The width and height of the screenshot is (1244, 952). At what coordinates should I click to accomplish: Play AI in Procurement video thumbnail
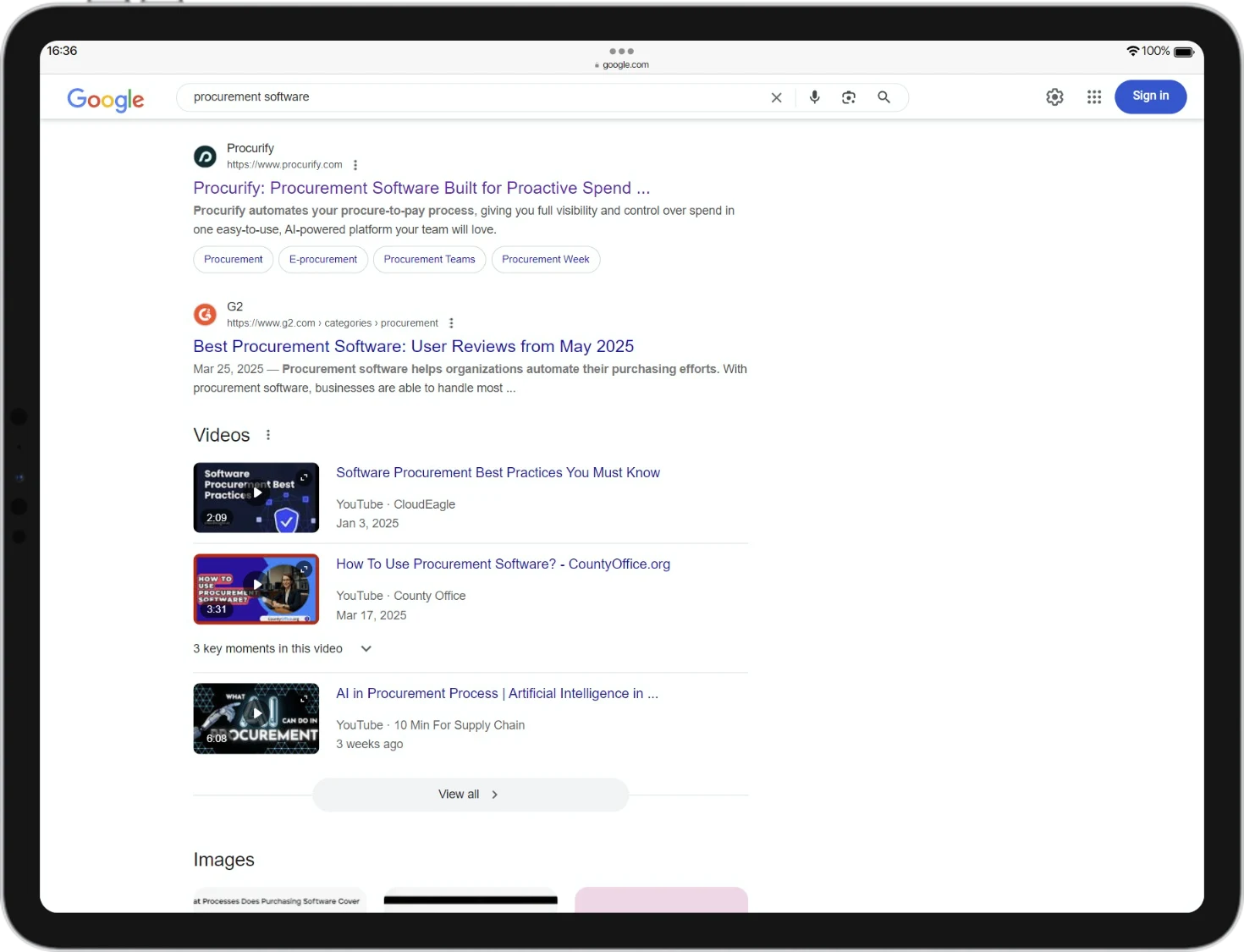tap(256, 718)
